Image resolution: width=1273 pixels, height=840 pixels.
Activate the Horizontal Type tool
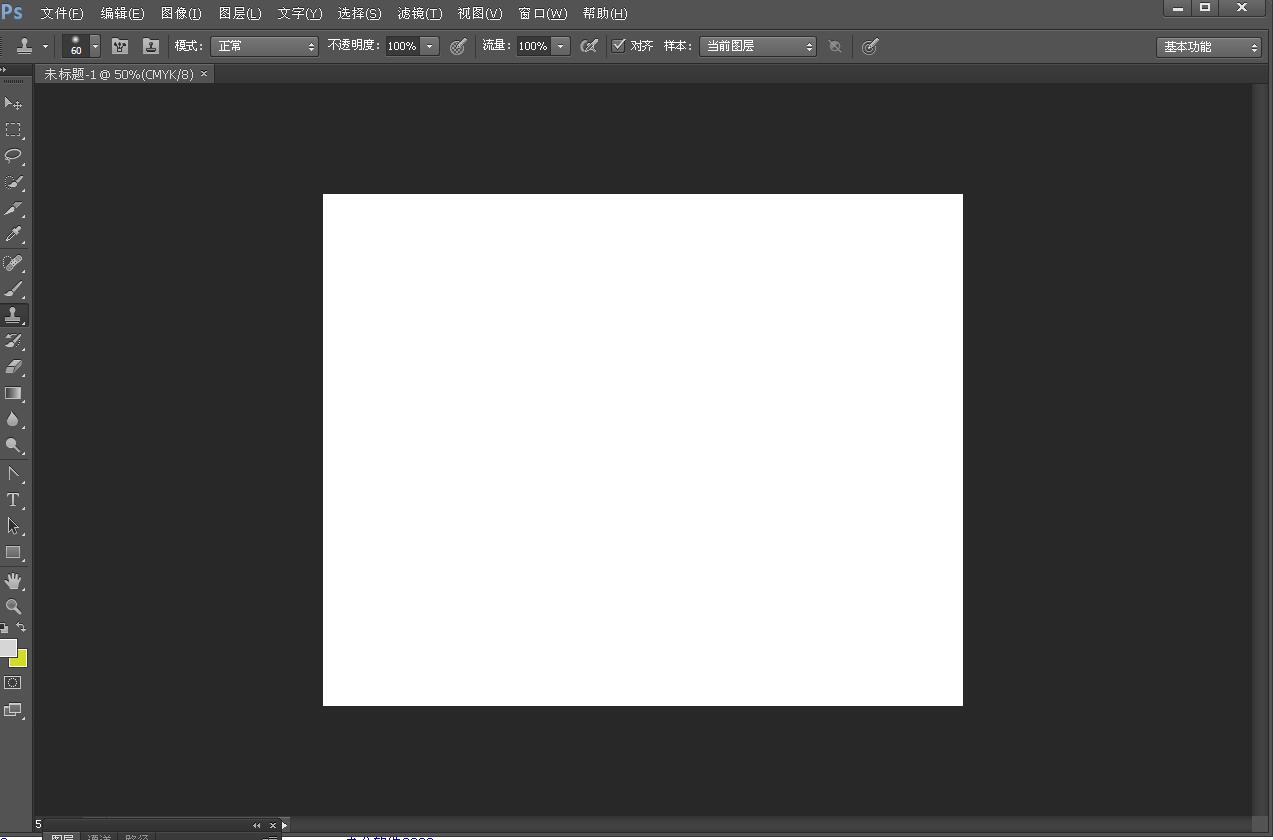point(13,500)
